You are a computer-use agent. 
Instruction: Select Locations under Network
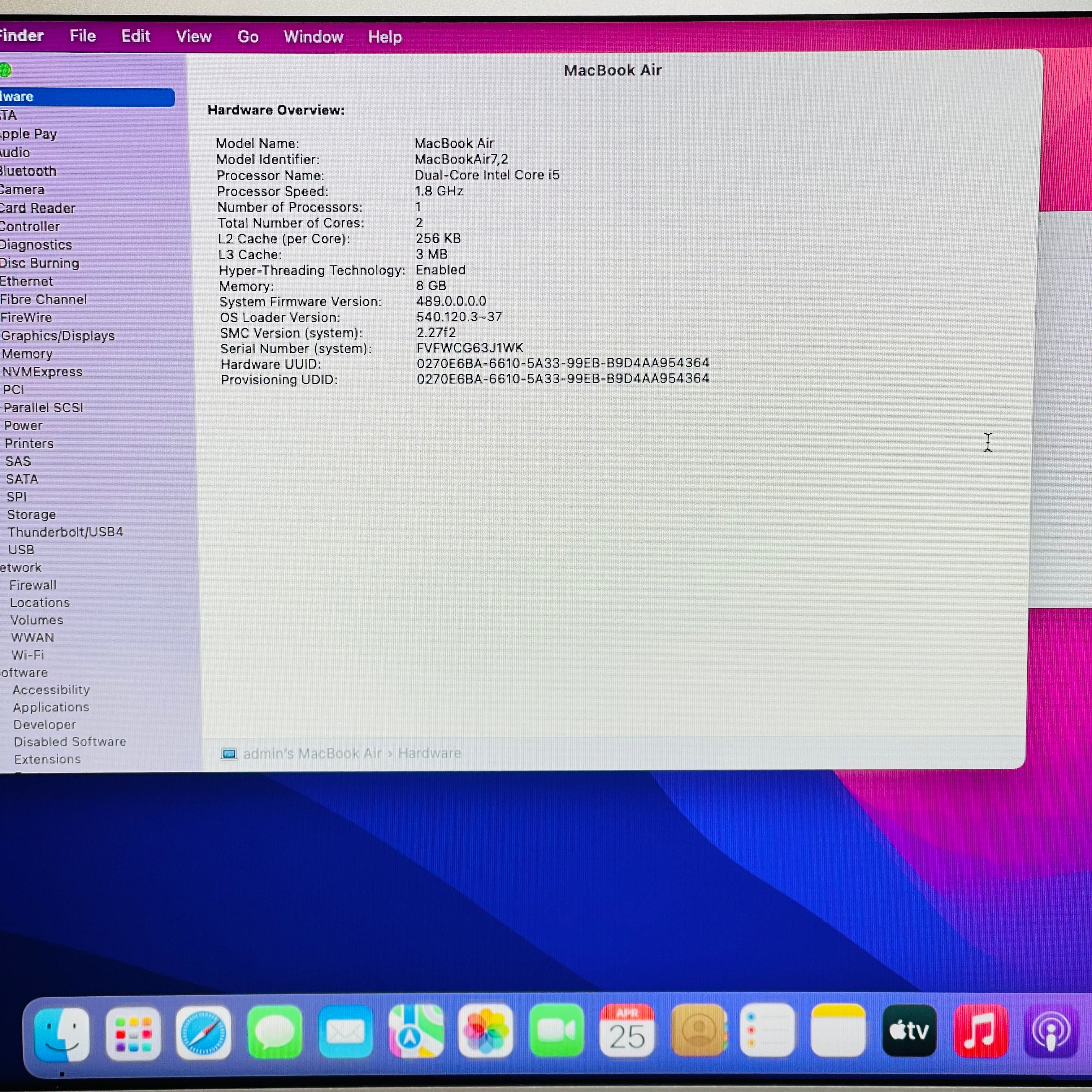[40, 603]
